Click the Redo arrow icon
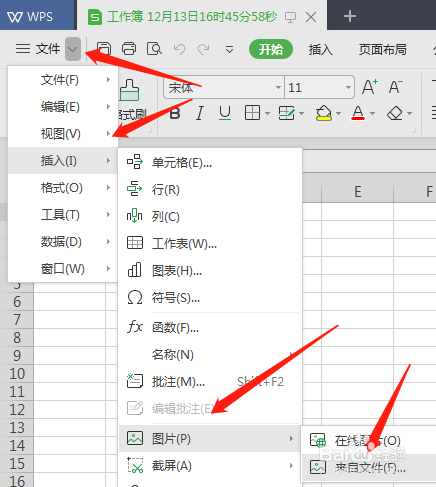Screen dimensions: 436x487 [203, 49]
